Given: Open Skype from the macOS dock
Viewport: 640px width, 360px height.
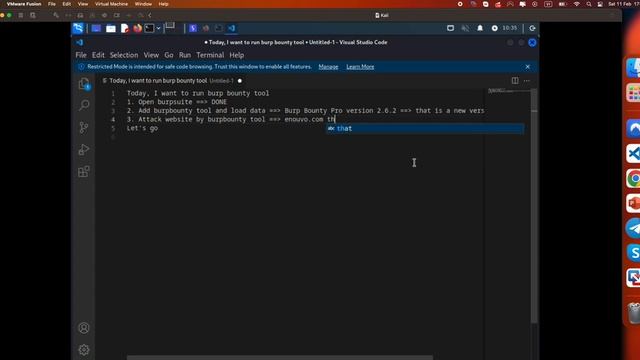Looking at the screenshot, I should click(633, 253).
